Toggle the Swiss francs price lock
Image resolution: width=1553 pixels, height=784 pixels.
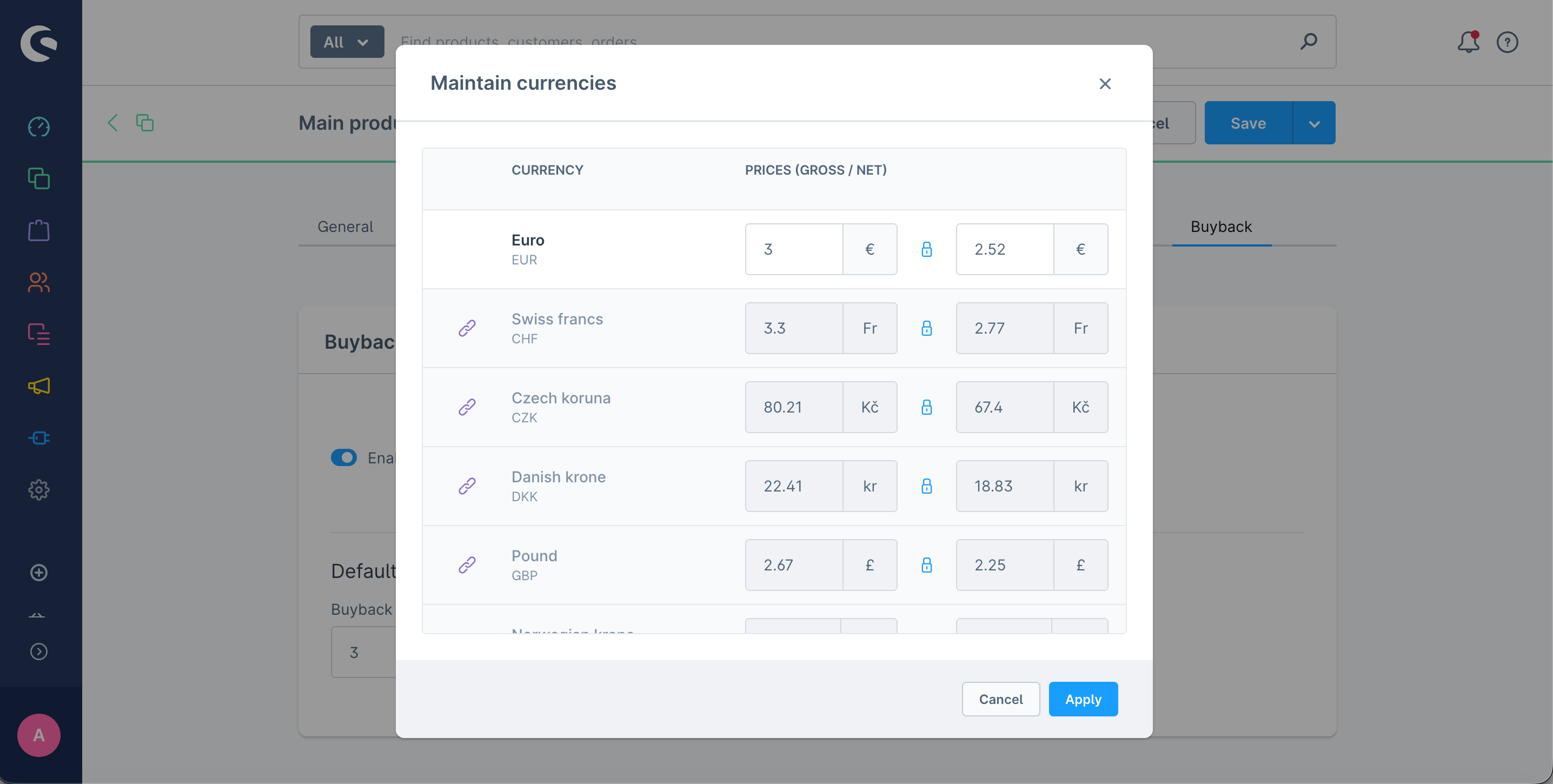(927, 328)
